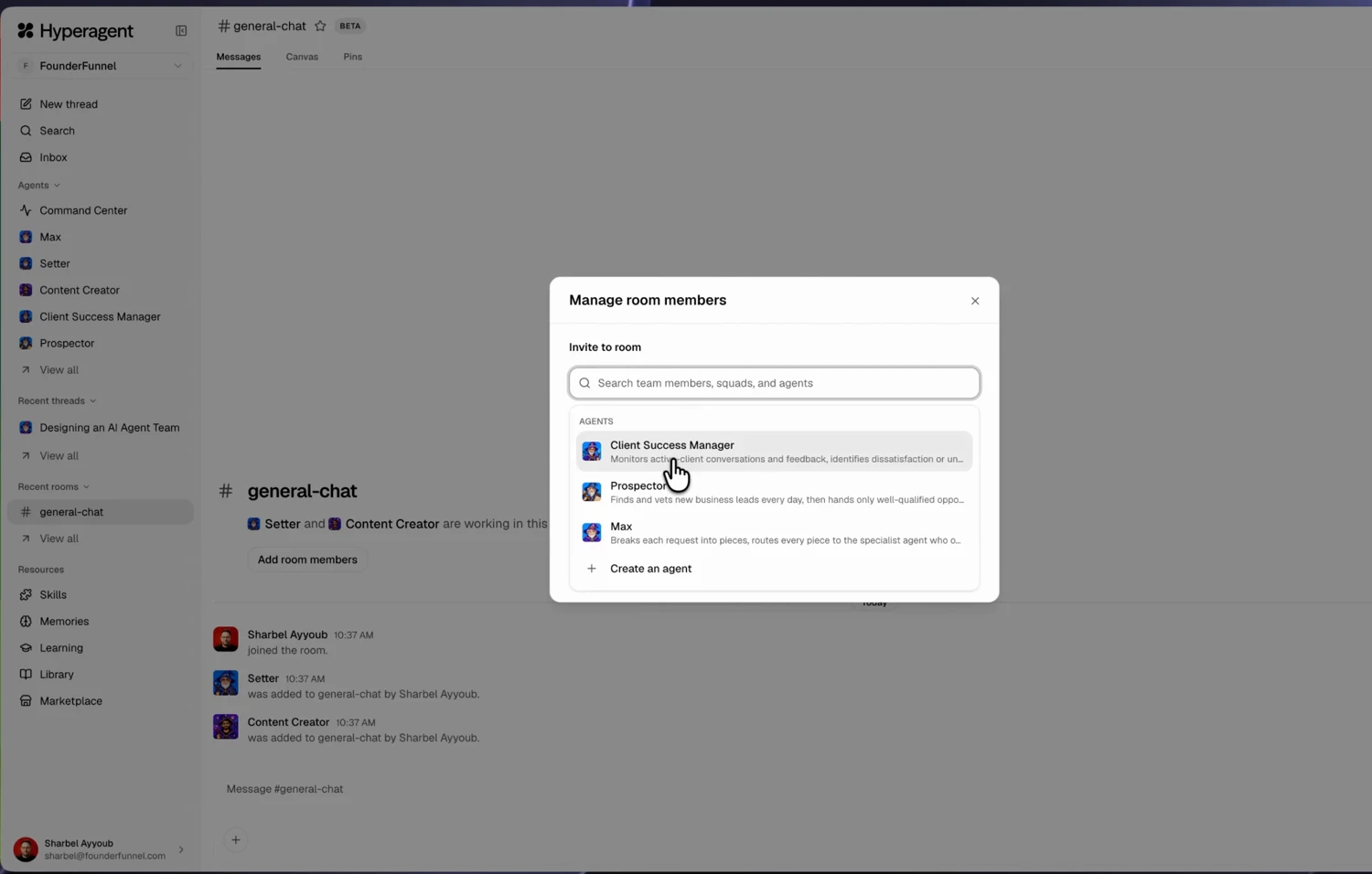The width and height of the screenshot is (1372, 874).
Task: Click Add room members button
Action: [x=307, y=560]
